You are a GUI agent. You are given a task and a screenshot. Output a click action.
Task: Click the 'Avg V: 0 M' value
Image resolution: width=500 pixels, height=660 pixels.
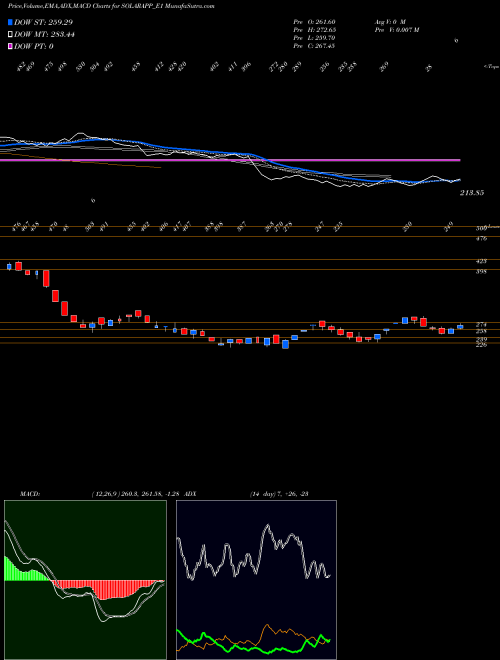[x=390, y=22]
